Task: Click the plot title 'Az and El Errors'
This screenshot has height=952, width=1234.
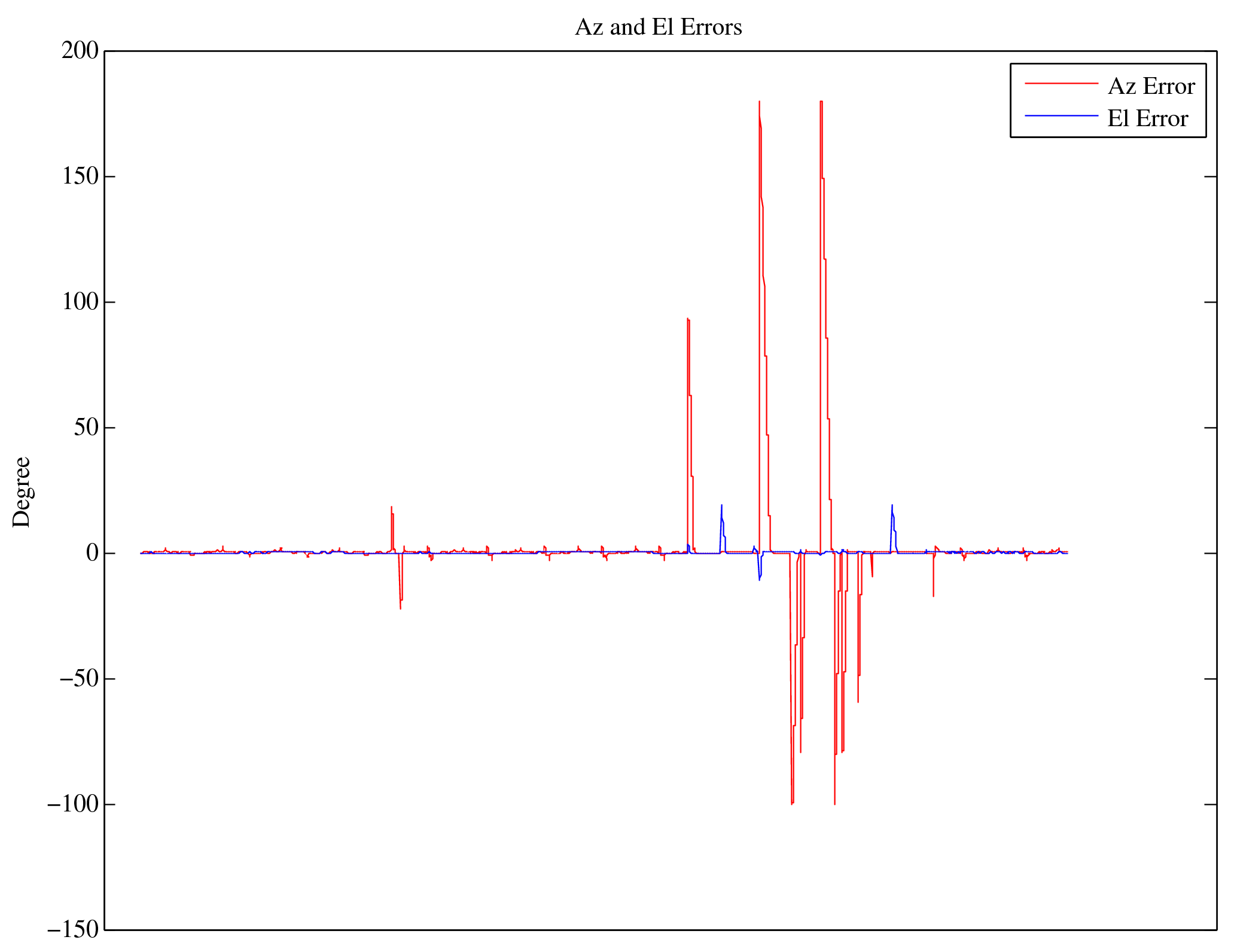Action: tap(658, 28)
